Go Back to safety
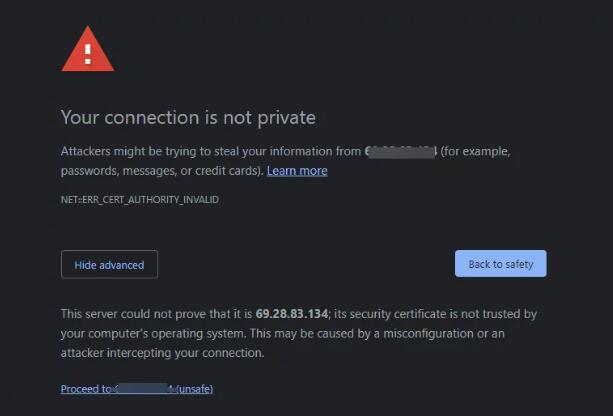 (x=501, y=264)
